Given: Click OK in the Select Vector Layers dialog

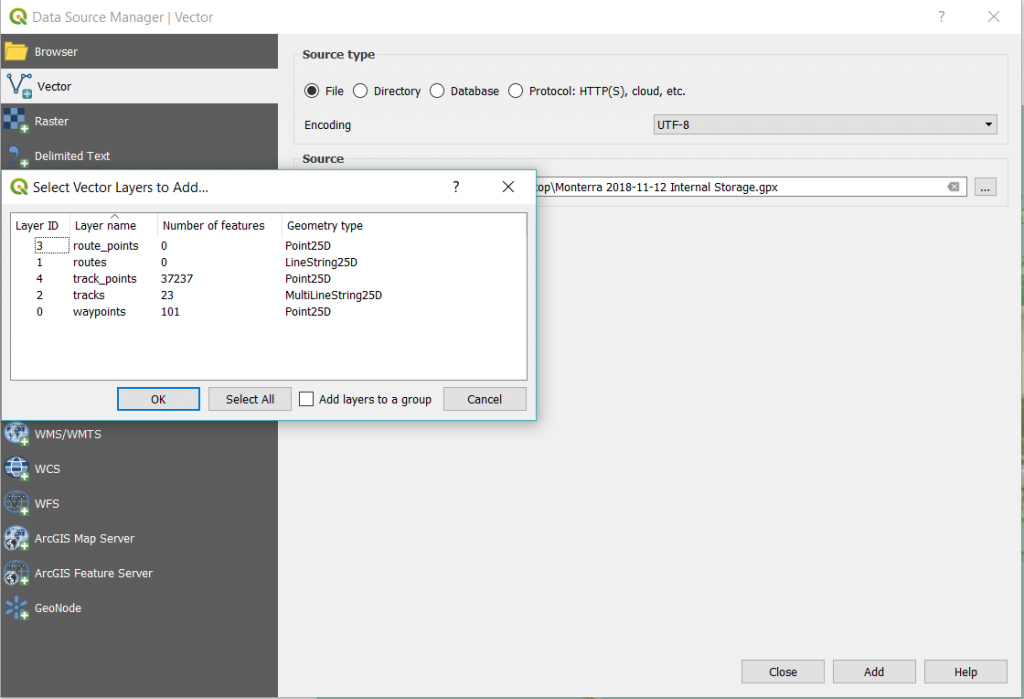Looking at the screenshot, I should [x=158, y=399].
